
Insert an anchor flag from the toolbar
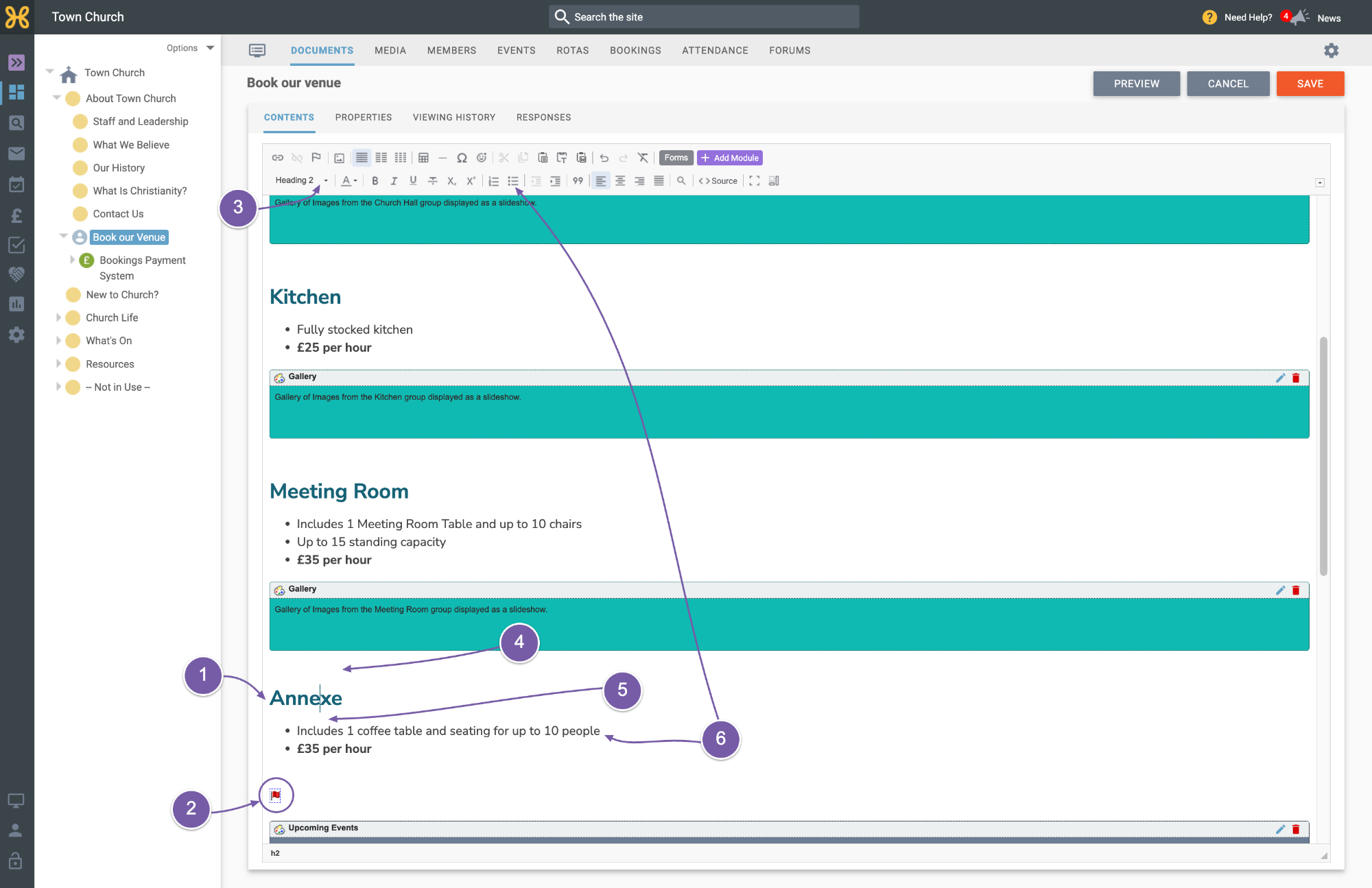pyautogui.click(x=316, y=158)
